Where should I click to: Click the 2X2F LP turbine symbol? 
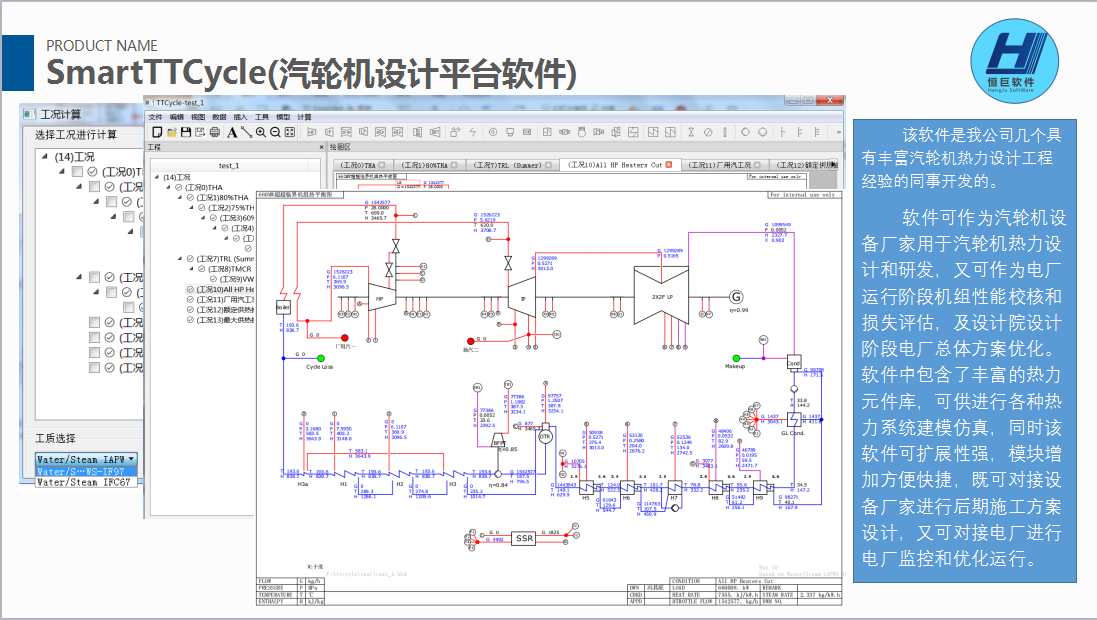(x=663, y=296)
